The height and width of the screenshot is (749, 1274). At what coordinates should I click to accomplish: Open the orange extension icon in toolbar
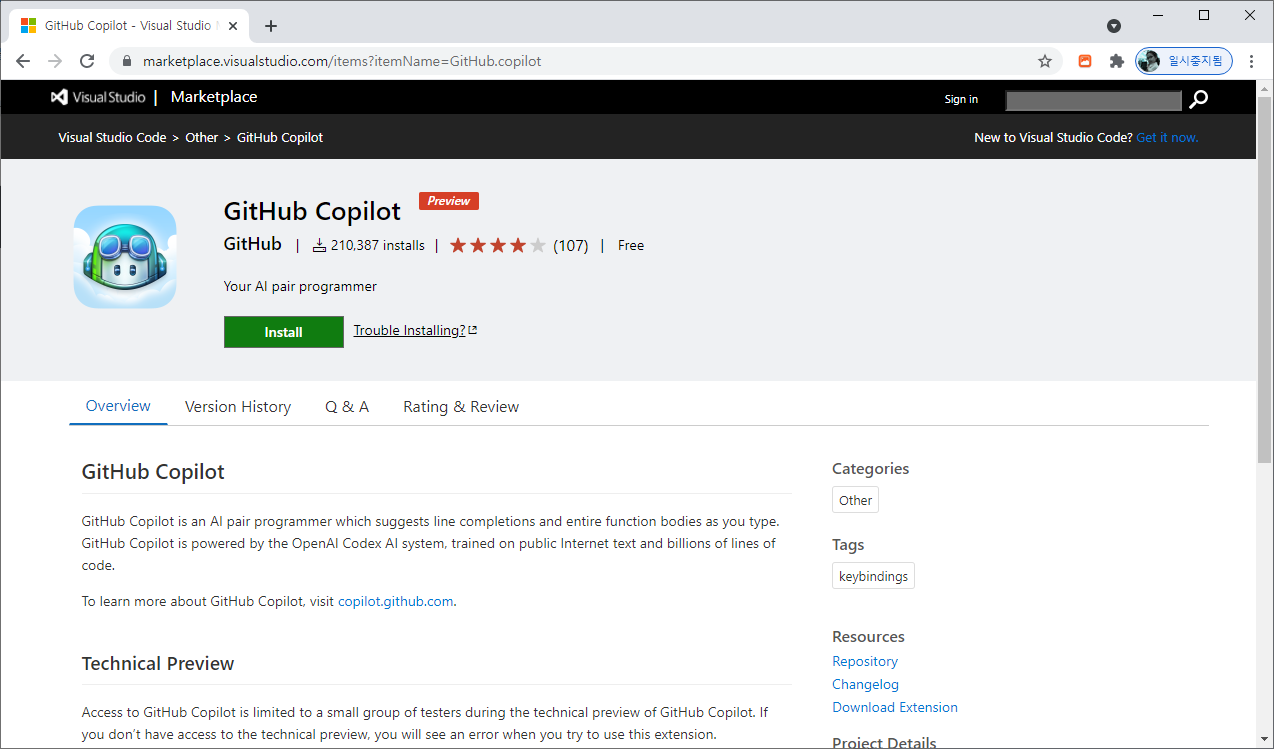coord(1085,61)
